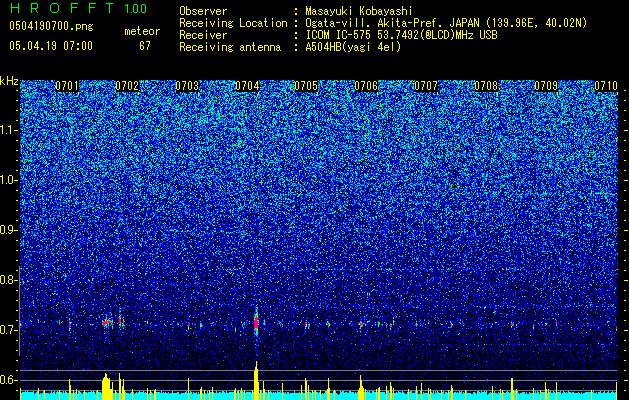Click the 0704 time marker
Image resolution: width=629 pixels, height=400 pixels.
coord(247,86)
